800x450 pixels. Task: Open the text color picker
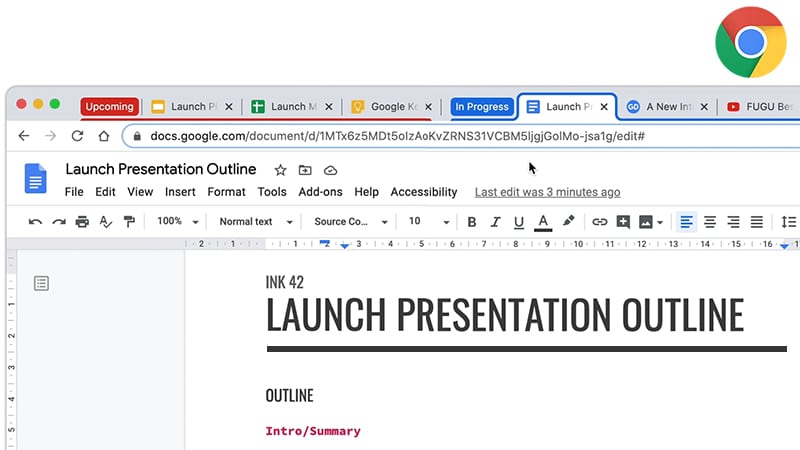point(543,222)
